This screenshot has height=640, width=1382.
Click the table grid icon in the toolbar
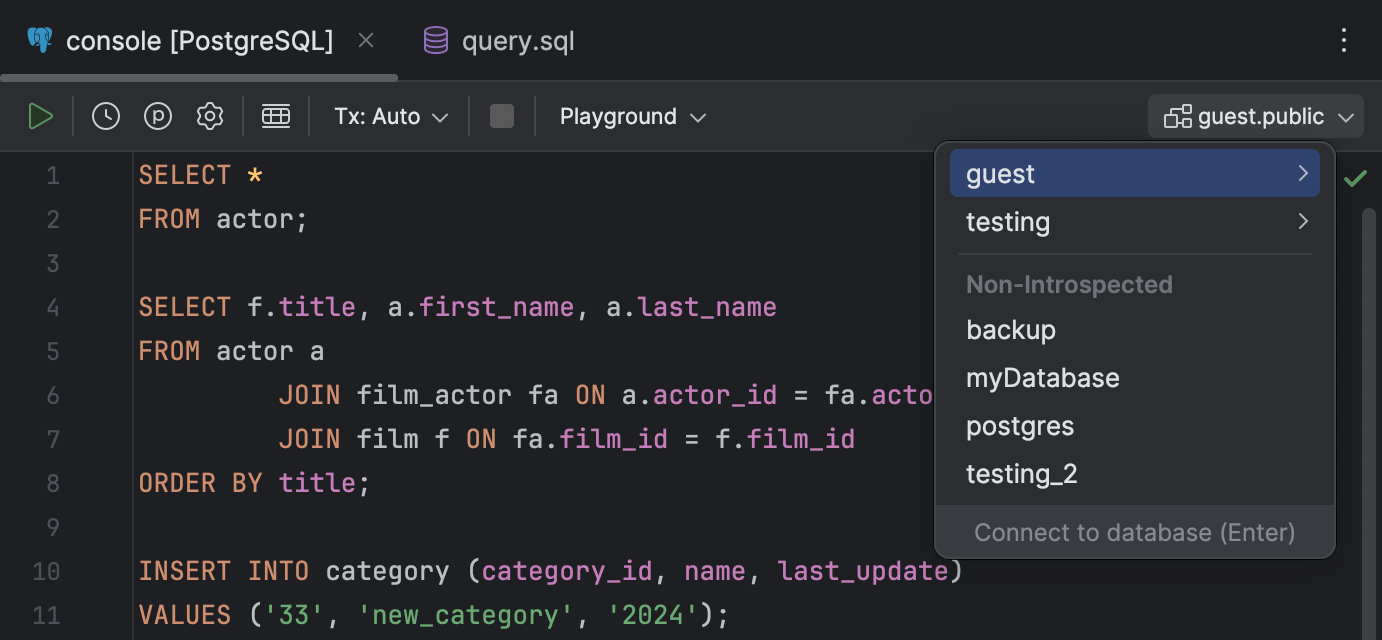click(276, 115)
